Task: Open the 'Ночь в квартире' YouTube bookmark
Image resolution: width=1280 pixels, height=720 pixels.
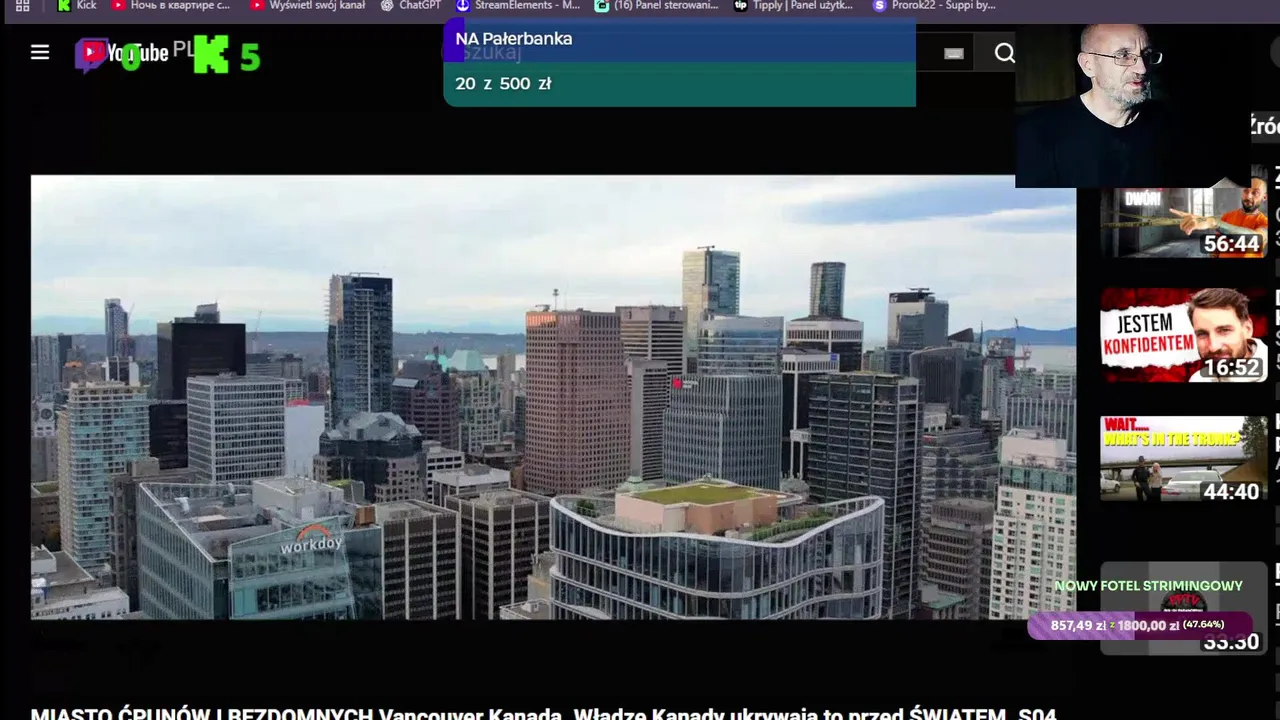Action: point(171,6)
